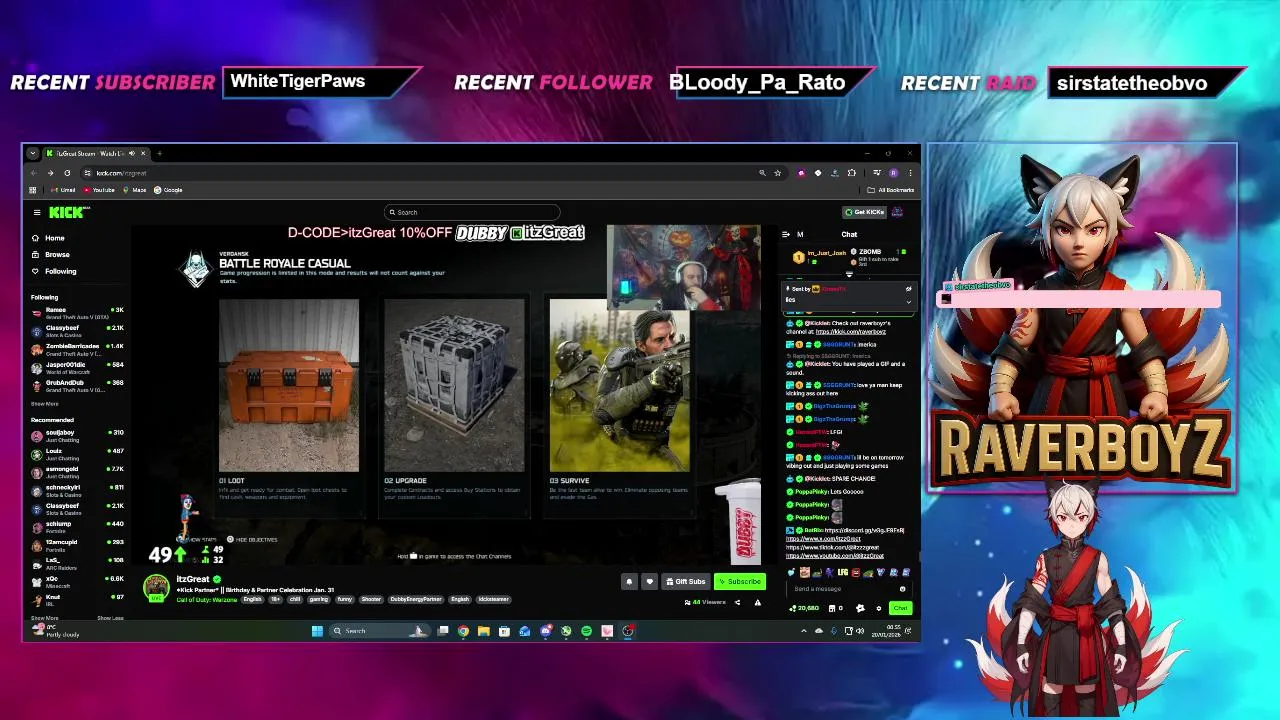Open followed channel Ramee
Viewport: 1280px width, 720px height.
point(77,313)
